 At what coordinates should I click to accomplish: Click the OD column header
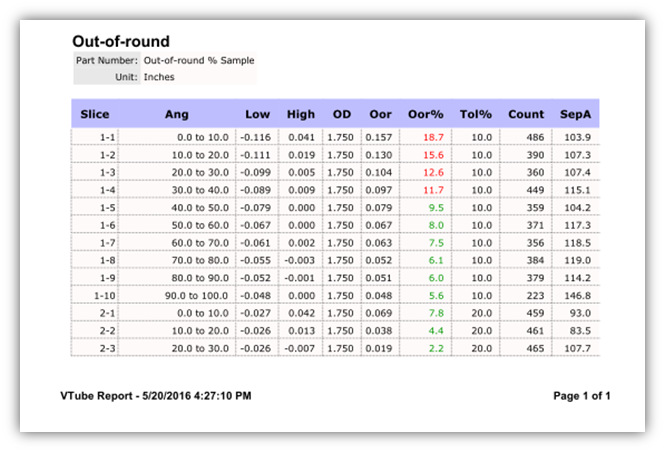click(x=340, y=114)
